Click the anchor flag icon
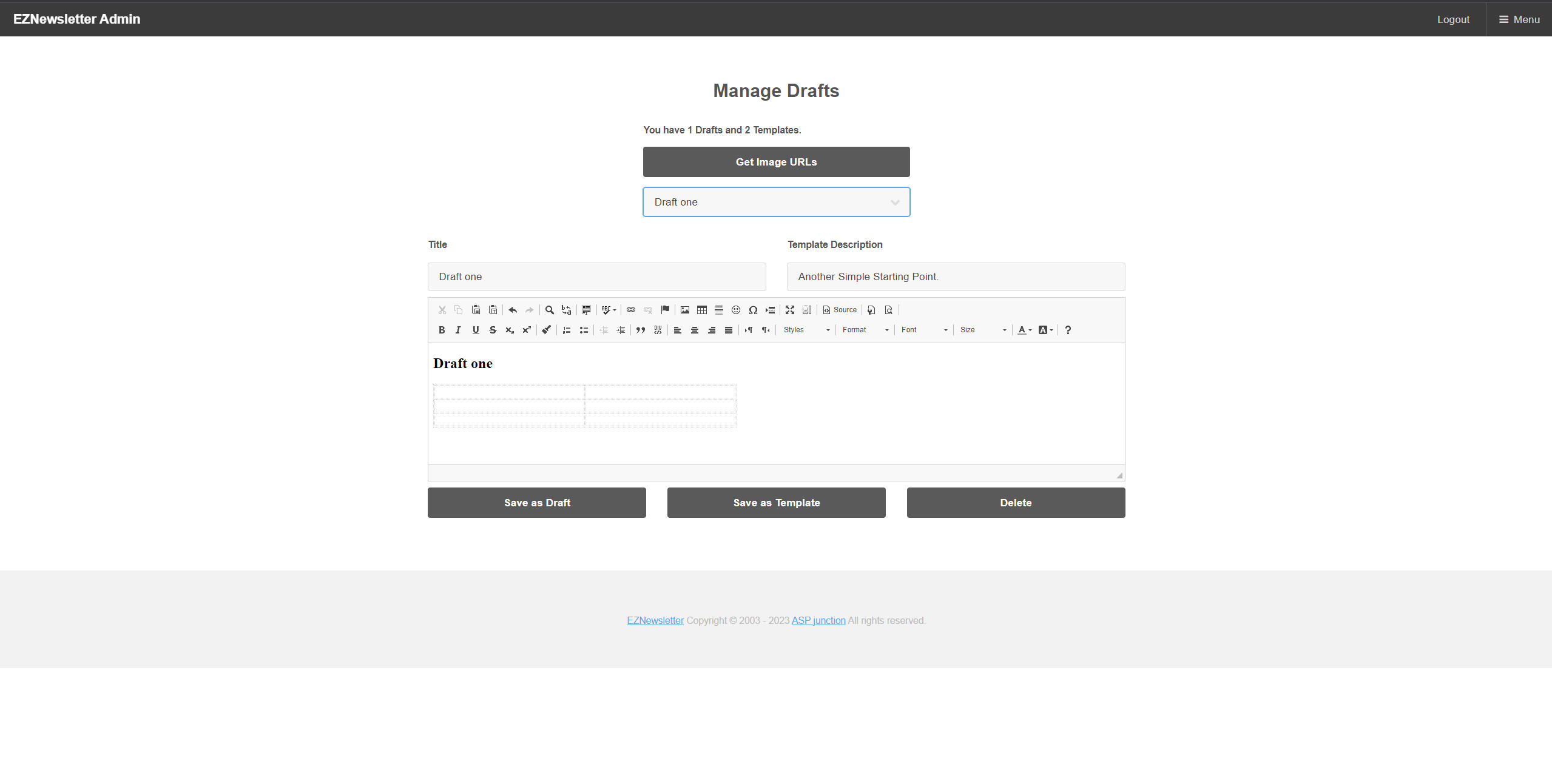1552x784 pixels. point(665,310)
